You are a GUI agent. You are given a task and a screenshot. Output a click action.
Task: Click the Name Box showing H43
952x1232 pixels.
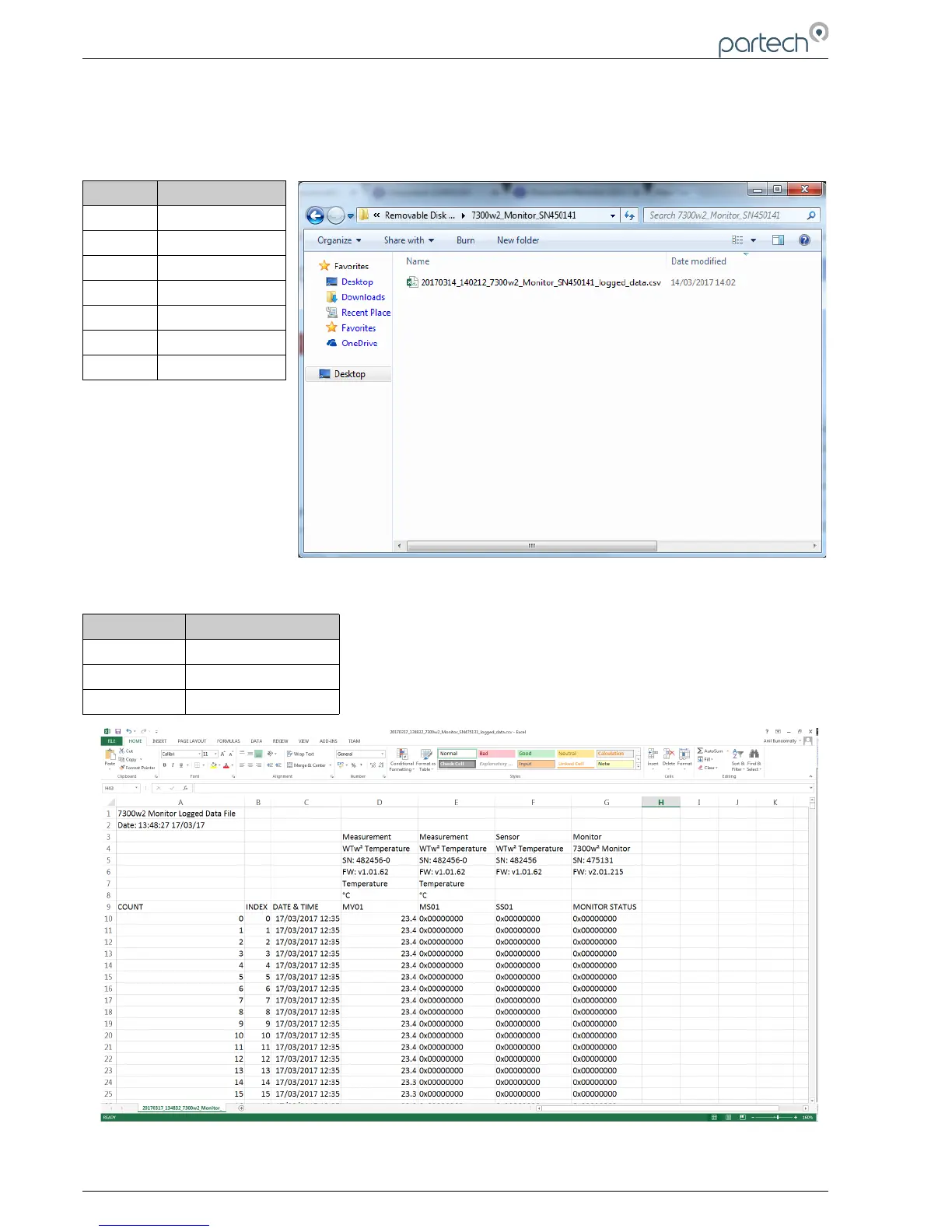121,788
